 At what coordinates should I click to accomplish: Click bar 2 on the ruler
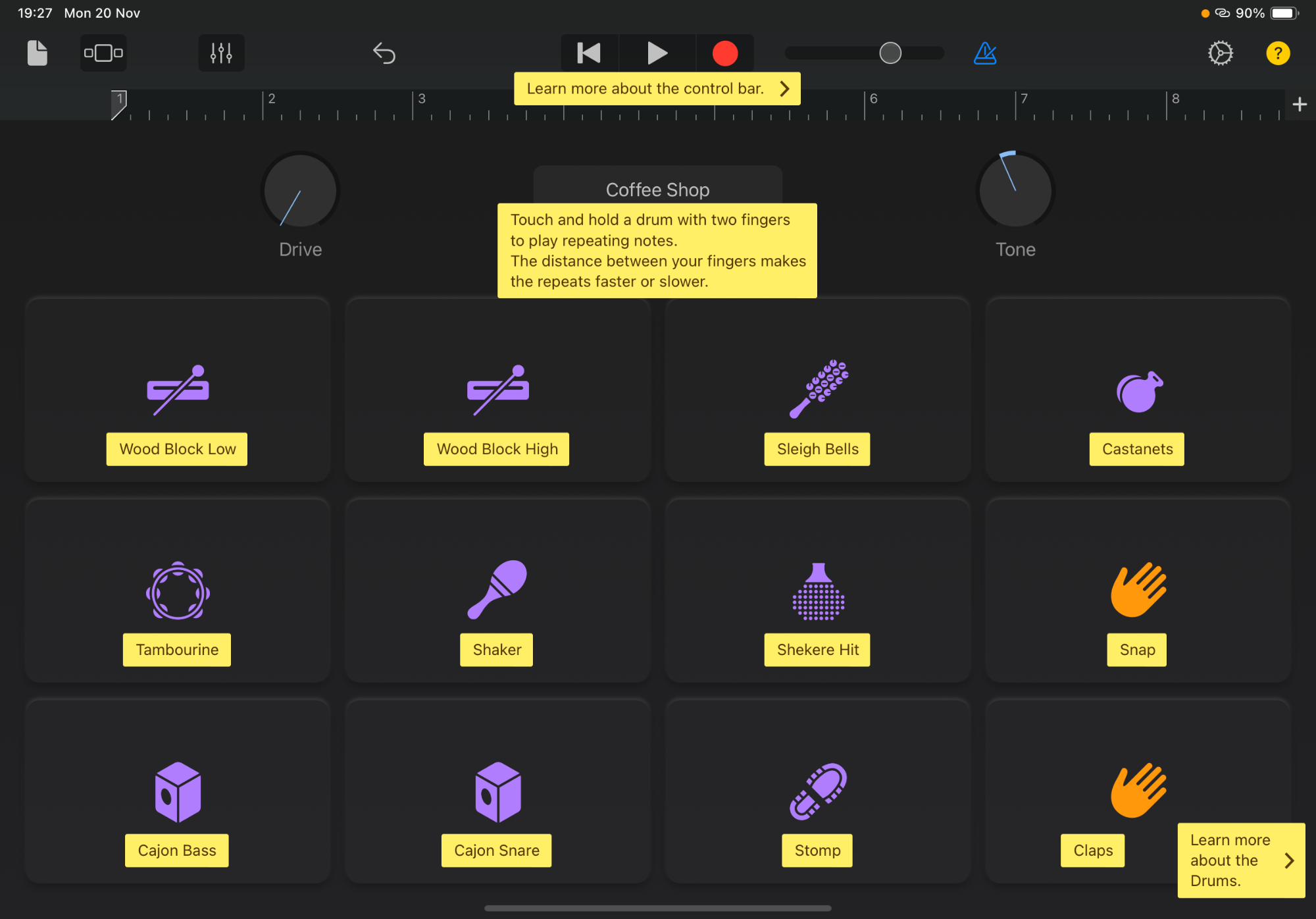pyautogui.click(x=271, y=99)
